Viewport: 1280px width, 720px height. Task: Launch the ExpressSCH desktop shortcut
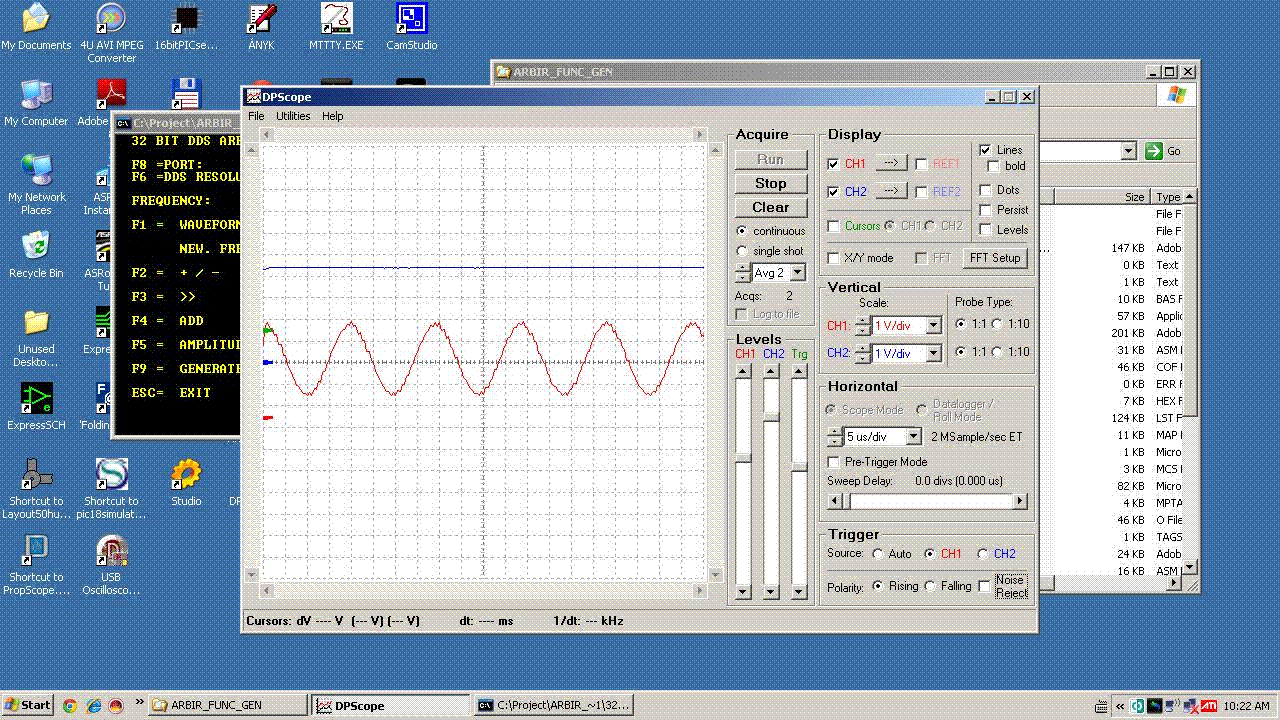click(36, 408)
